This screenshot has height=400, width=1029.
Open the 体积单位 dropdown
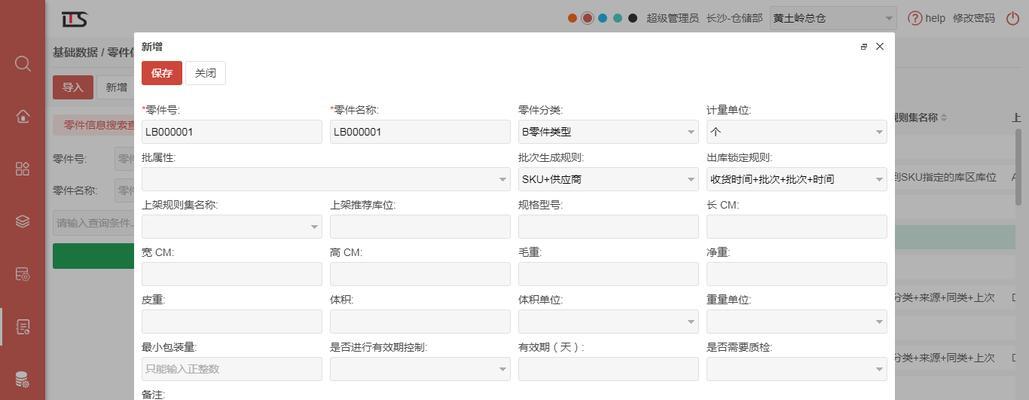click(608, 321)
